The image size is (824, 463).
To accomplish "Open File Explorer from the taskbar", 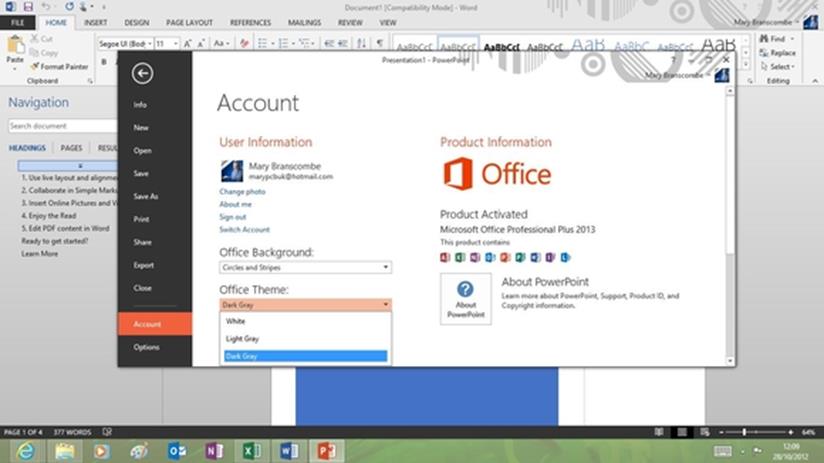I will pos(64,451).
